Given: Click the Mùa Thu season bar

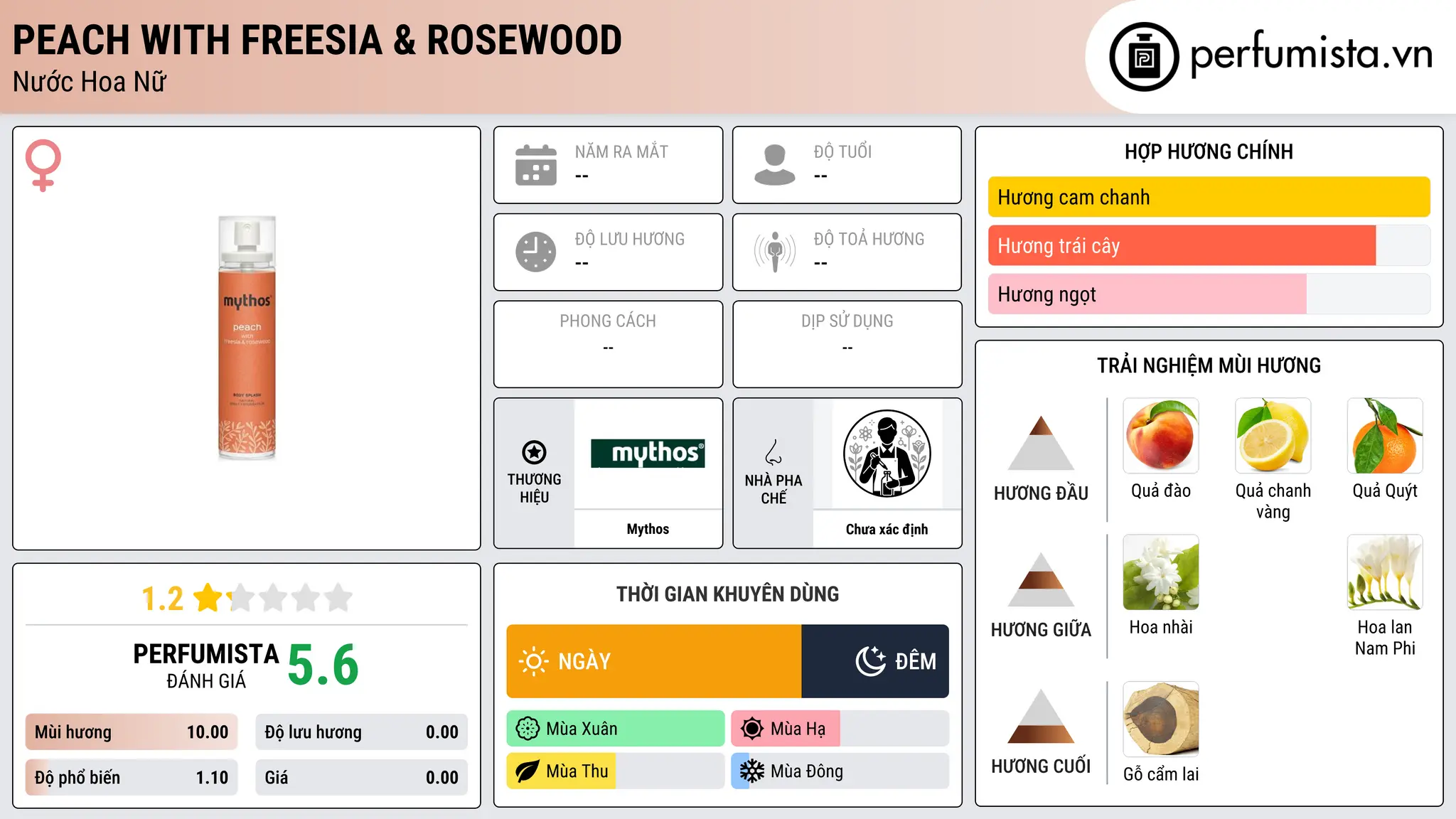Looking at the screenshot, I should coord(616,771).
